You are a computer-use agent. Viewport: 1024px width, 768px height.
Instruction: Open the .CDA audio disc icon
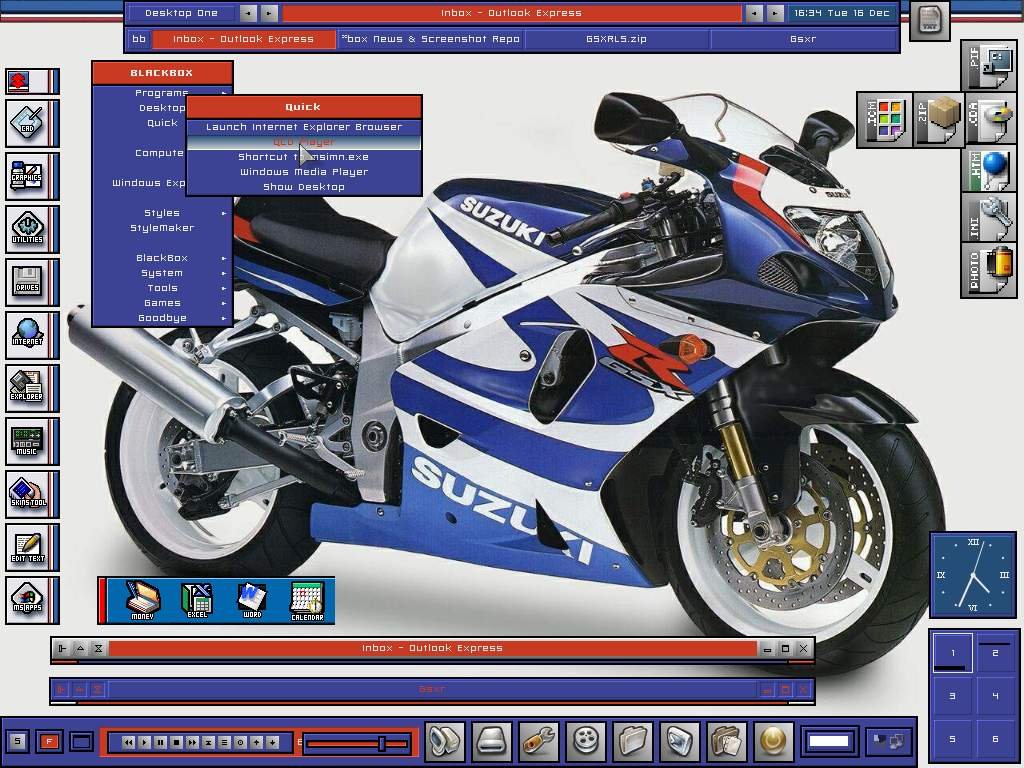989,120
